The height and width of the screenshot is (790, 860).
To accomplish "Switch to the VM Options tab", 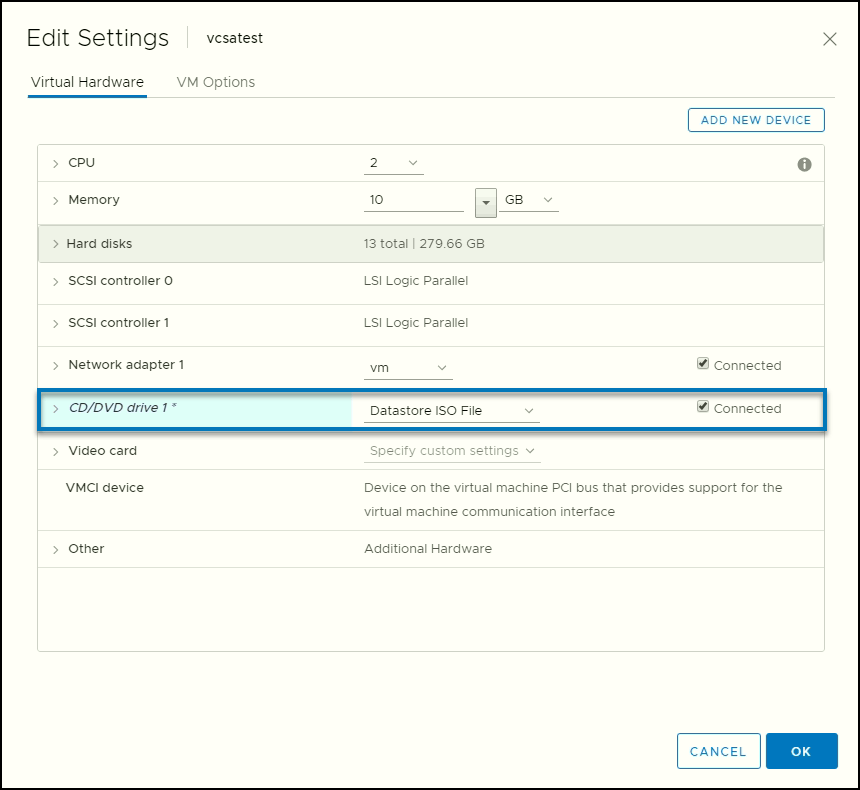I will click(x=215, y=82).
